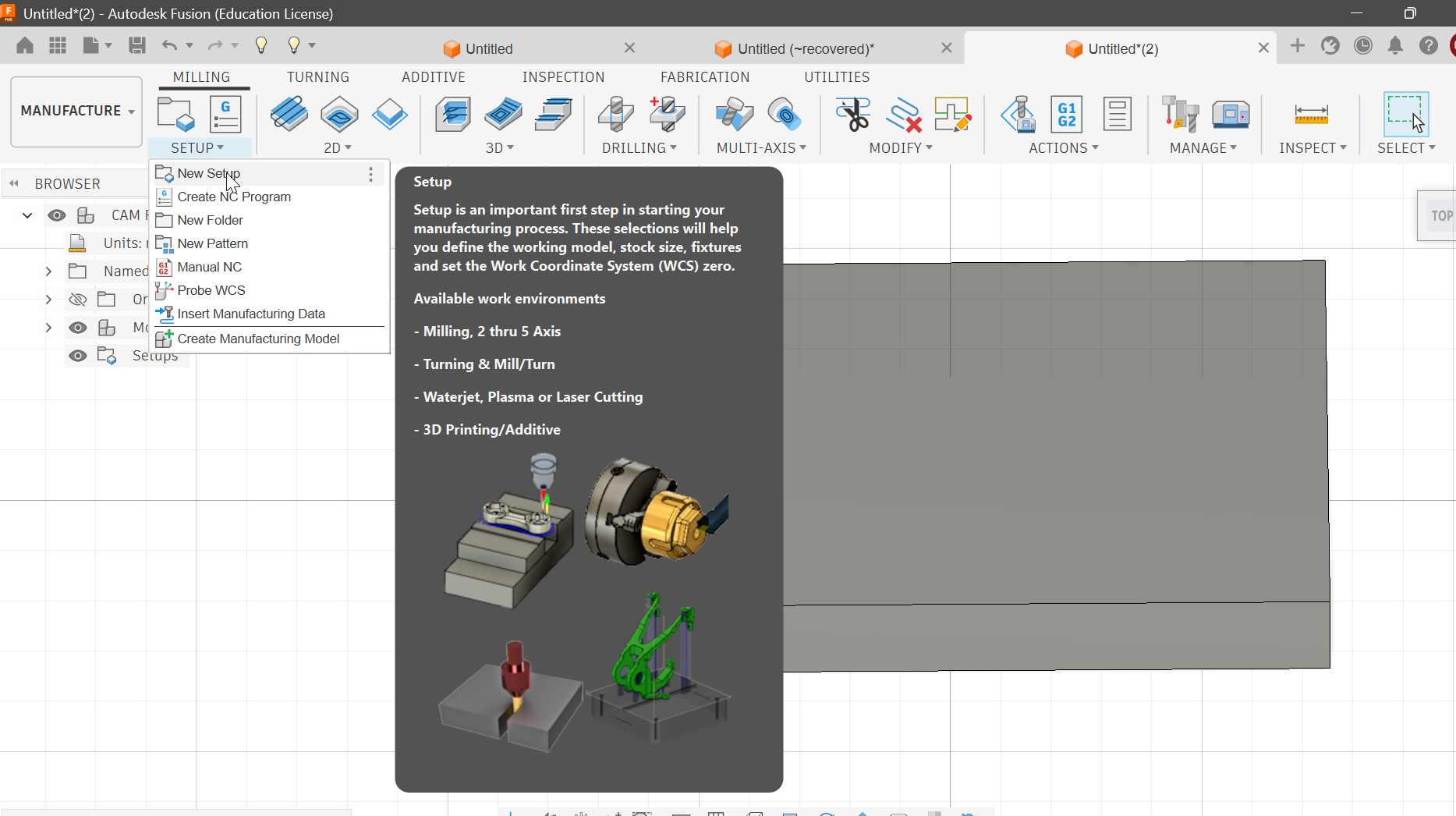
Task: Open the MANAGE dropdown menu
Action: 1203,148
